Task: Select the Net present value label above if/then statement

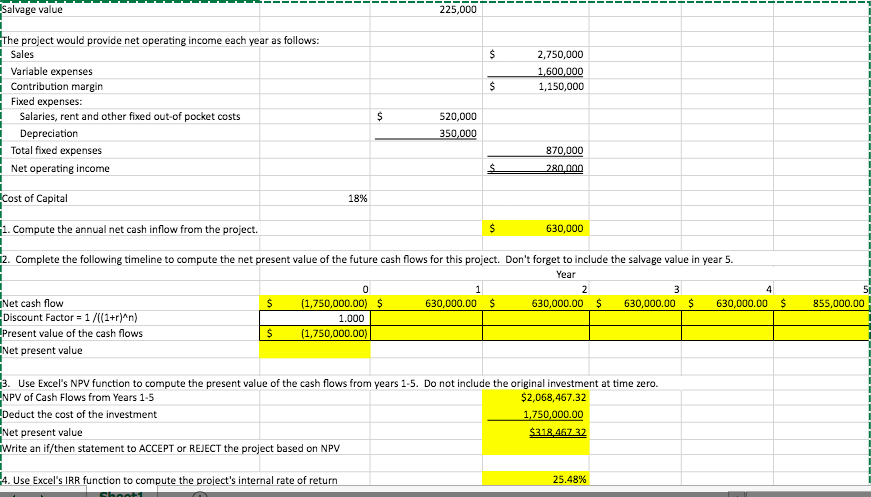Action: click(x=42, y=433)
